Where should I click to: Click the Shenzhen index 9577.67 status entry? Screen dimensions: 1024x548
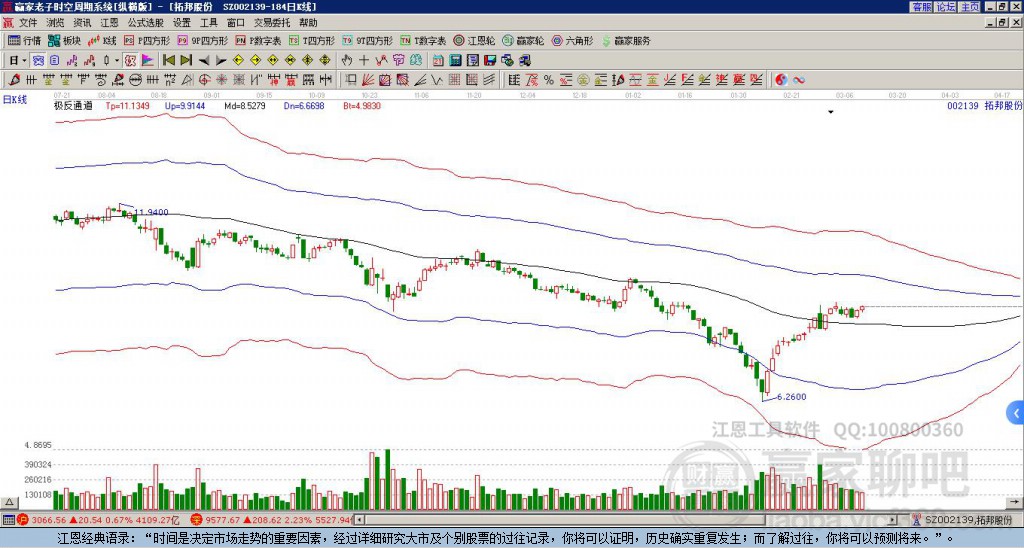(272, 520)
